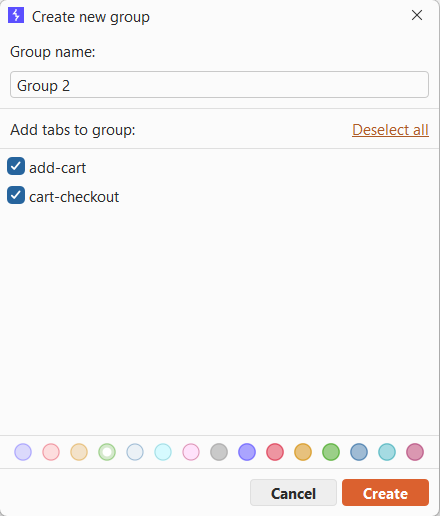
Task: Click the Deselect all link
Action: [x=390, y=130]
